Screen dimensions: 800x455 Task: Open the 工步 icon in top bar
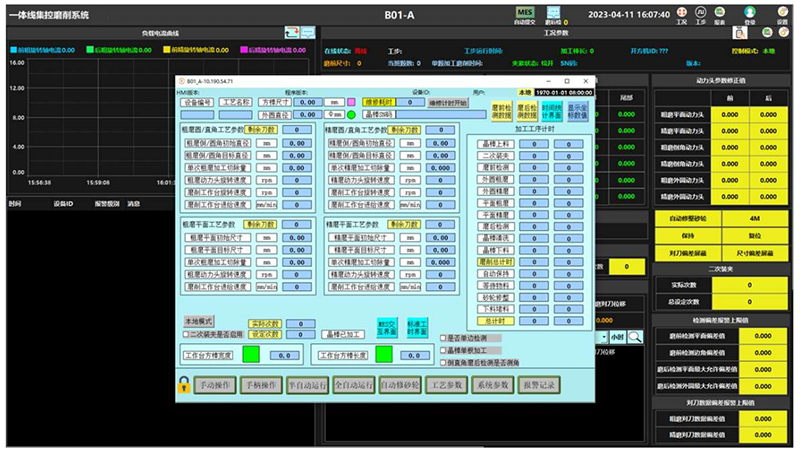(700, 14)
